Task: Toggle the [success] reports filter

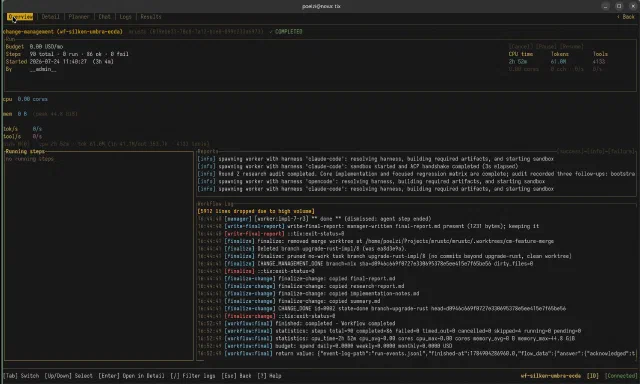Action: pyautogui.click(x=572, y=151)
